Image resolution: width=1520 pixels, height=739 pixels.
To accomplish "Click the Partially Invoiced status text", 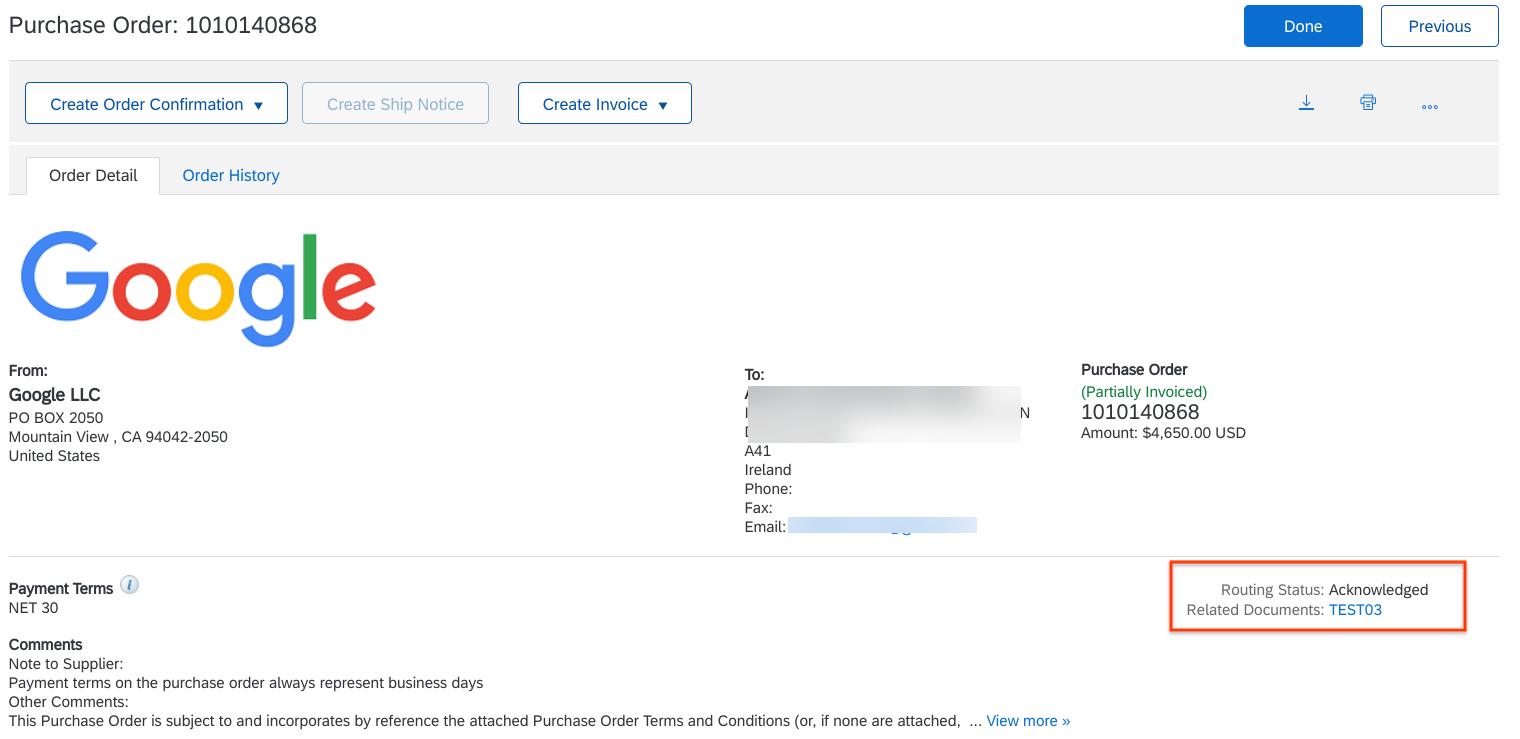I will pyautogui.click(x=1144, y=392).
